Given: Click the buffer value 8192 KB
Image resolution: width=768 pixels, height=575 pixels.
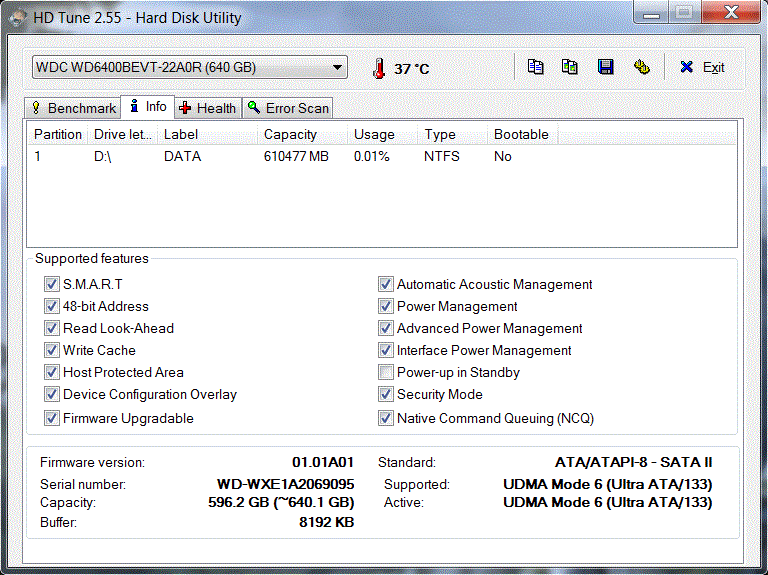Looking at the screenshot, I should click(326, 522).
